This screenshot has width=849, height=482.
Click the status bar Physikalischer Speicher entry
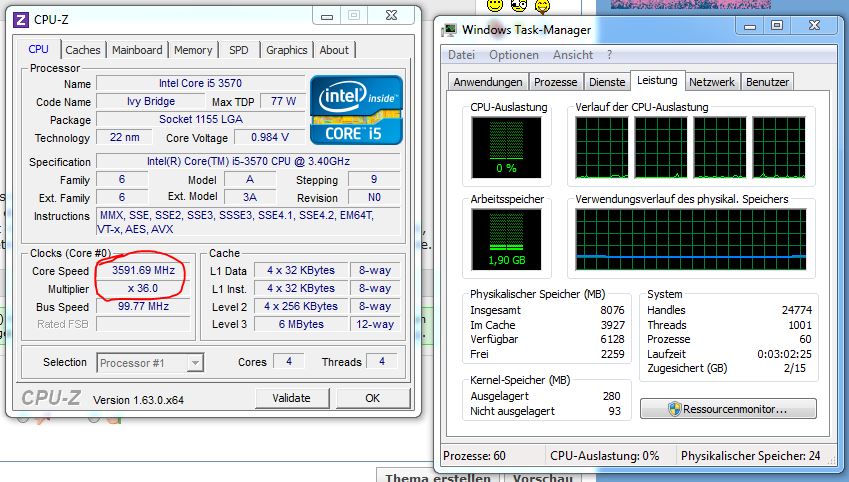[x=750, y=456]
